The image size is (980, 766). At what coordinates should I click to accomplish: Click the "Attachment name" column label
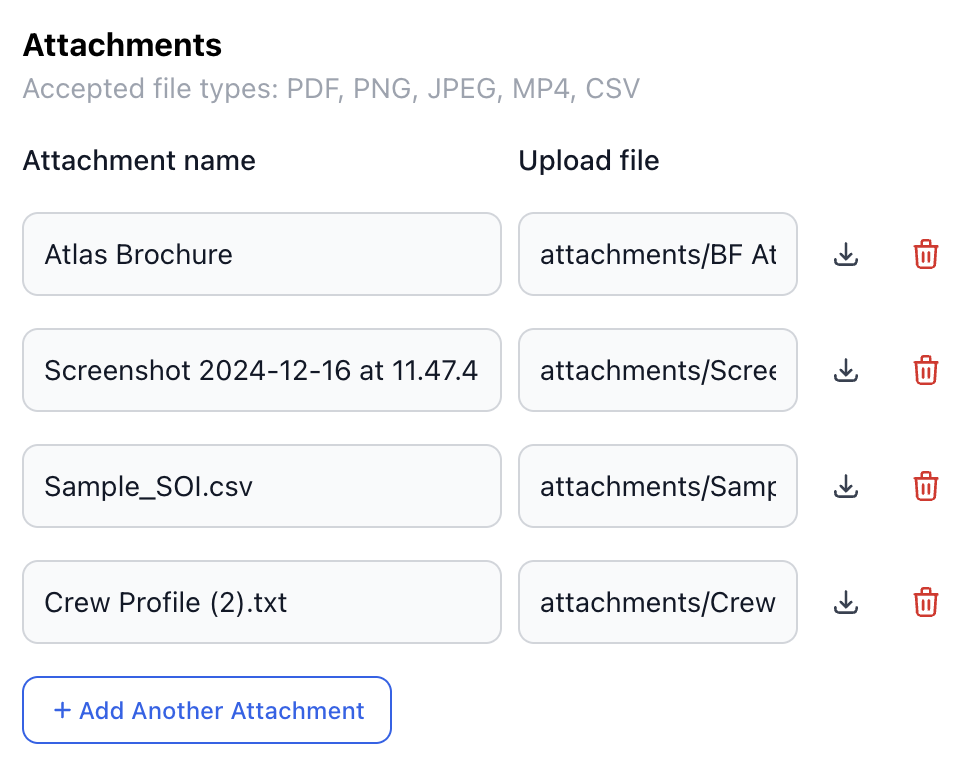point(139,161)
